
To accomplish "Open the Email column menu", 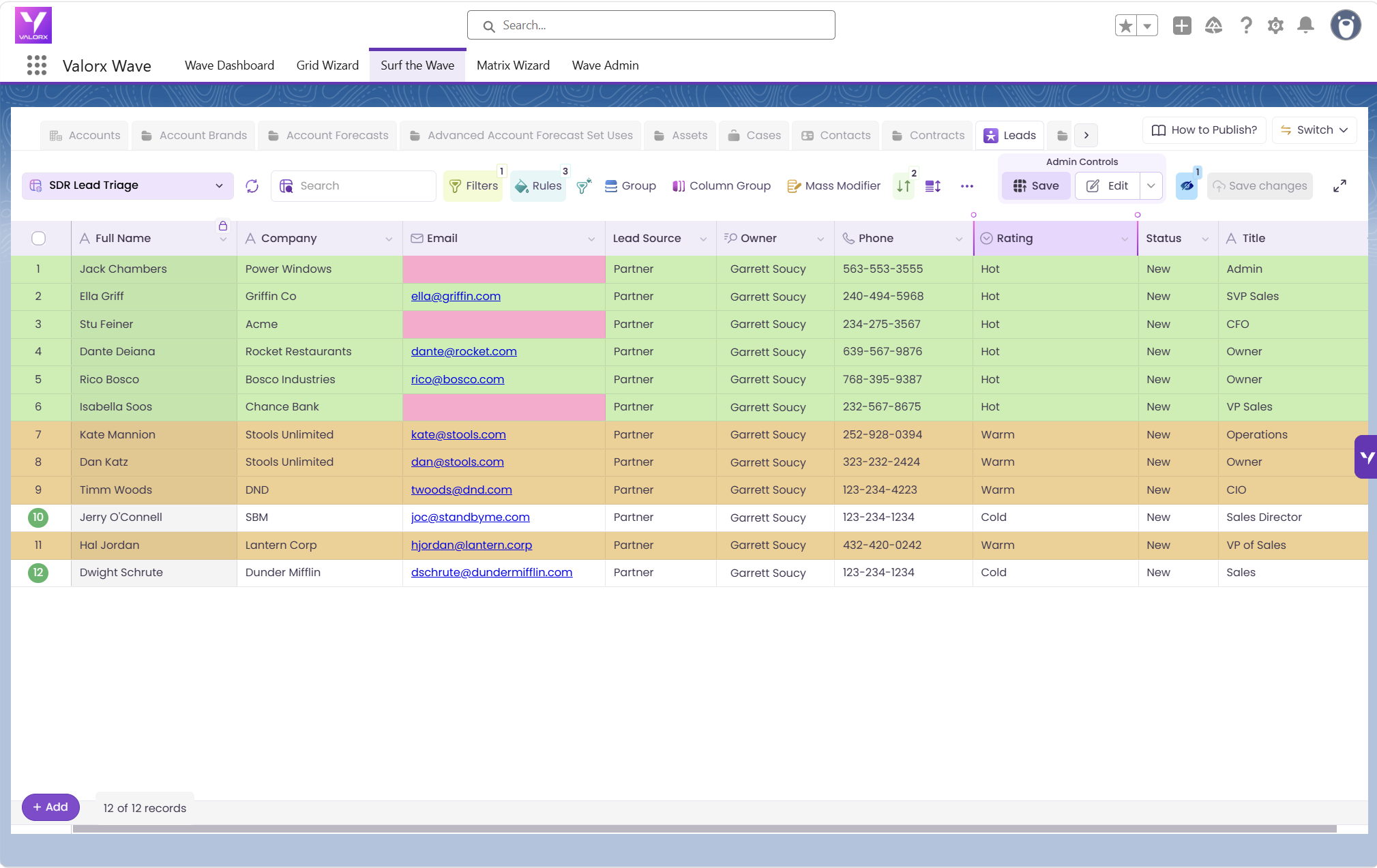I will (x=591, y=239).
